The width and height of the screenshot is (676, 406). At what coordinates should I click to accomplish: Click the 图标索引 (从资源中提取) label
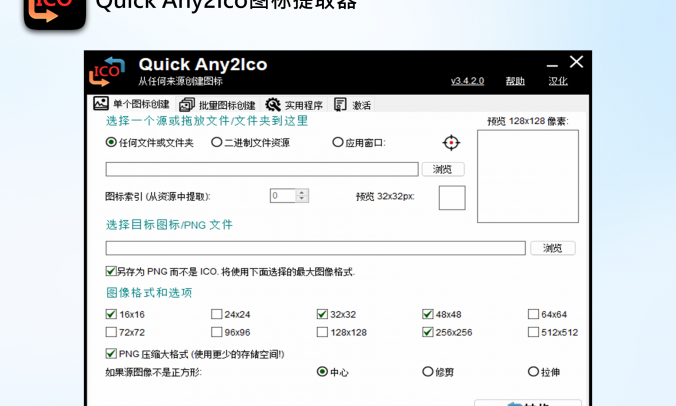158,197
